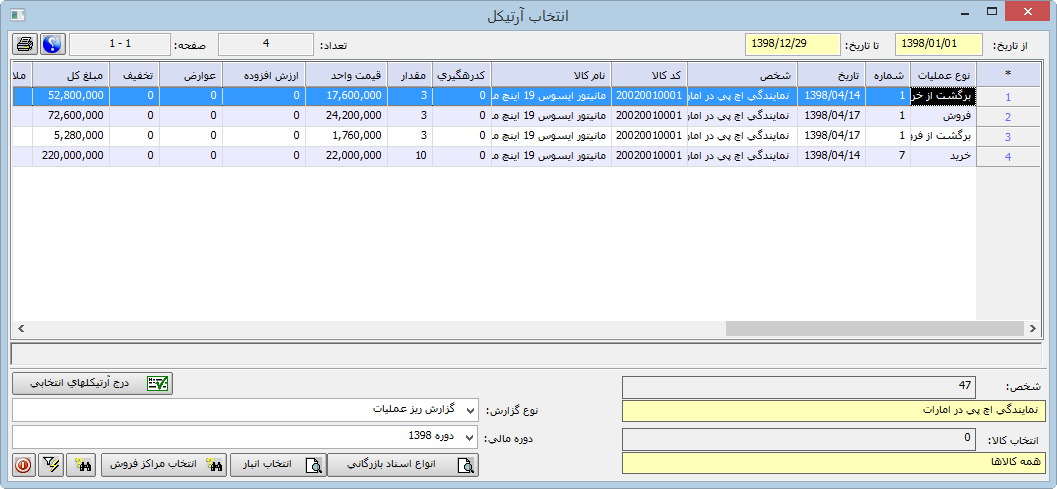This screenshot has width=1057, height=489.
Task: Click magnifier icon on انواع اسناد بازرگانی
Action: 465,465
